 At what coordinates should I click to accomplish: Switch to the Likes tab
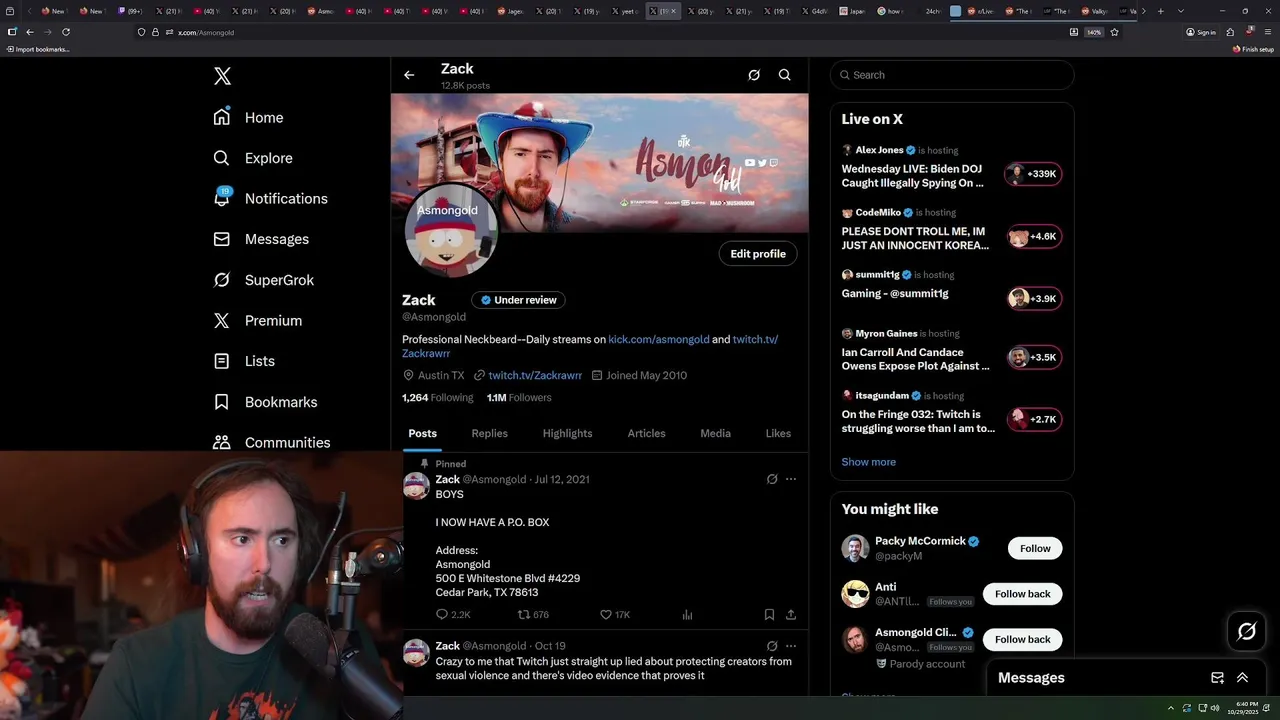[778, 433]
